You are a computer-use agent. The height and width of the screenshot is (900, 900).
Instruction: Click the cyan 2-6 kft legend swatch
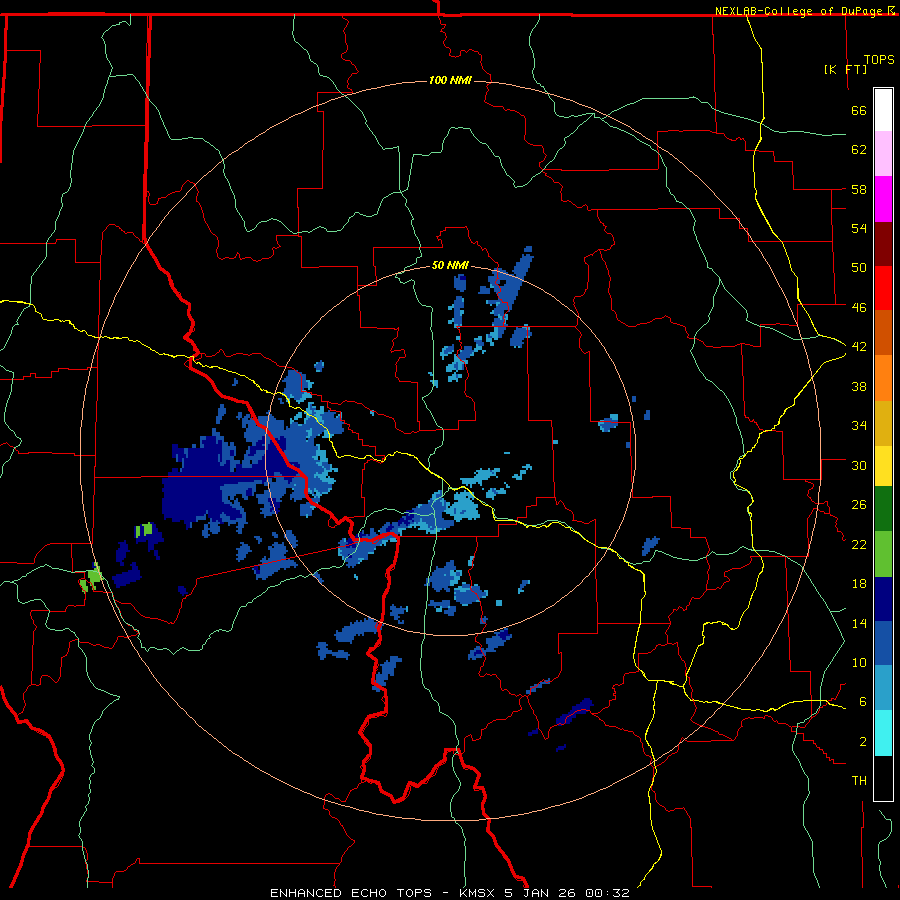[883, 733]
